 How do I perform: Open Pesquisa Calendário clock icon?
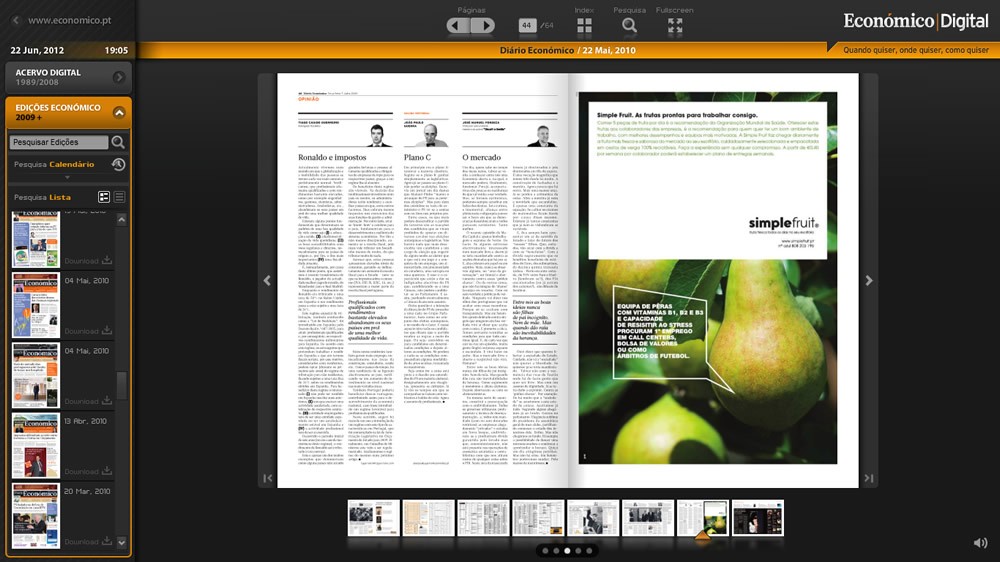[118, 165]
